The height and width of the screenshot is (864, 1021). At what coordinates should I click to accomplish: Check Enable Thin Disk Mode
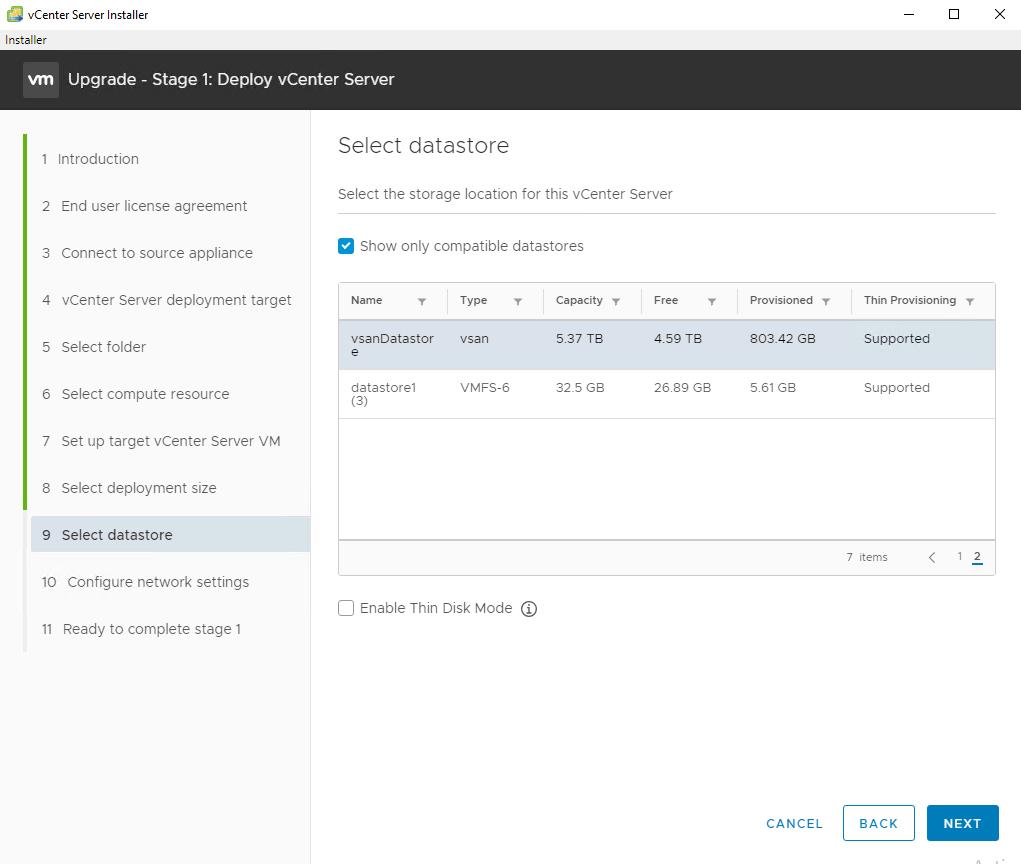(346, 608)
